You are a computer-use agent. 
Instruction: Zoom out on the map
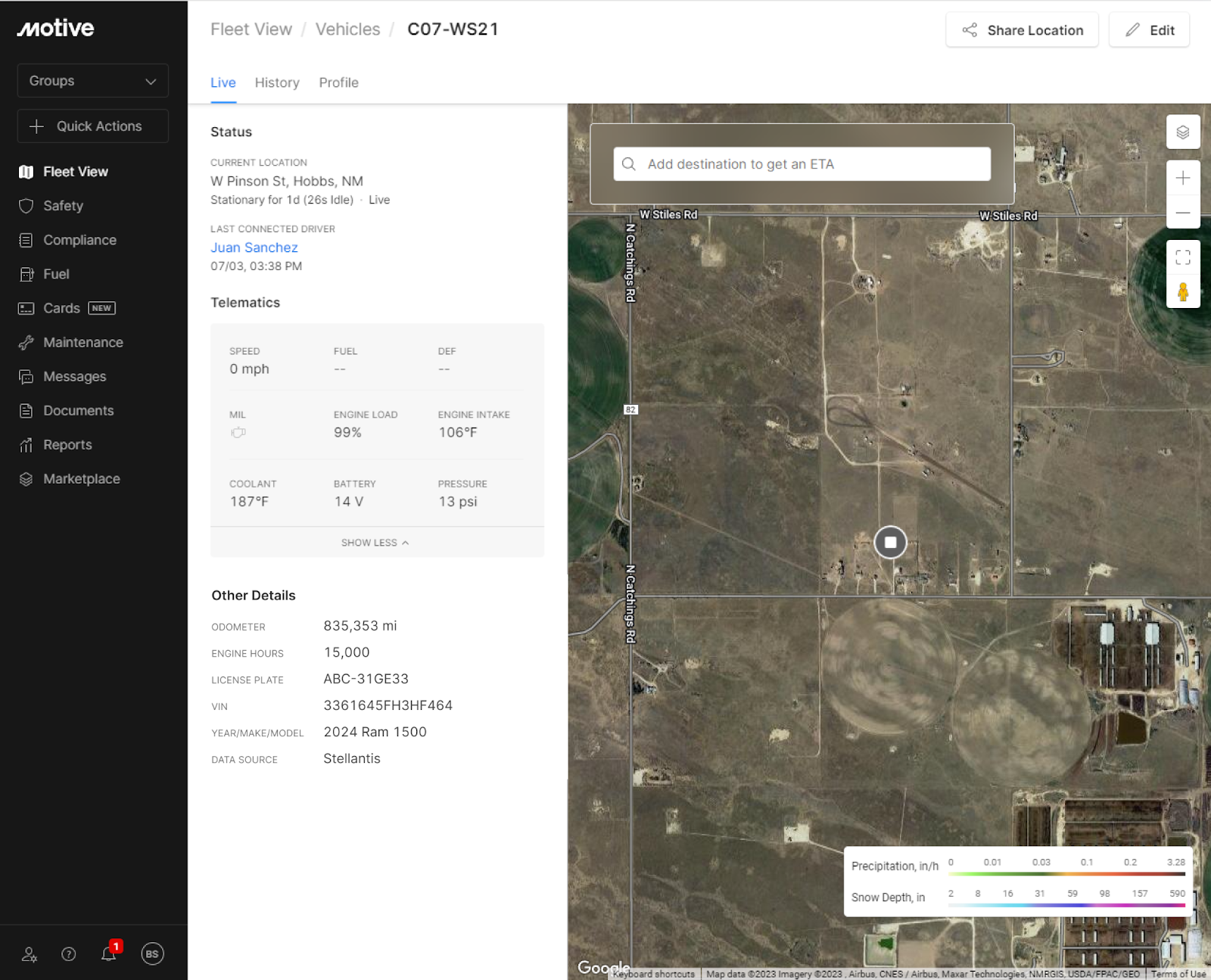[1182, 213]
